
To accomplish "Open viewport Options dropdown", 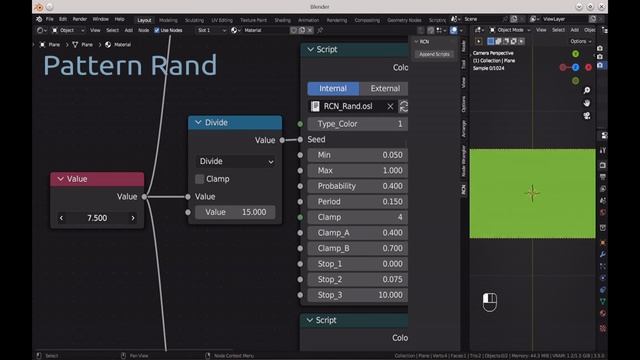I will tap(580, 41).
